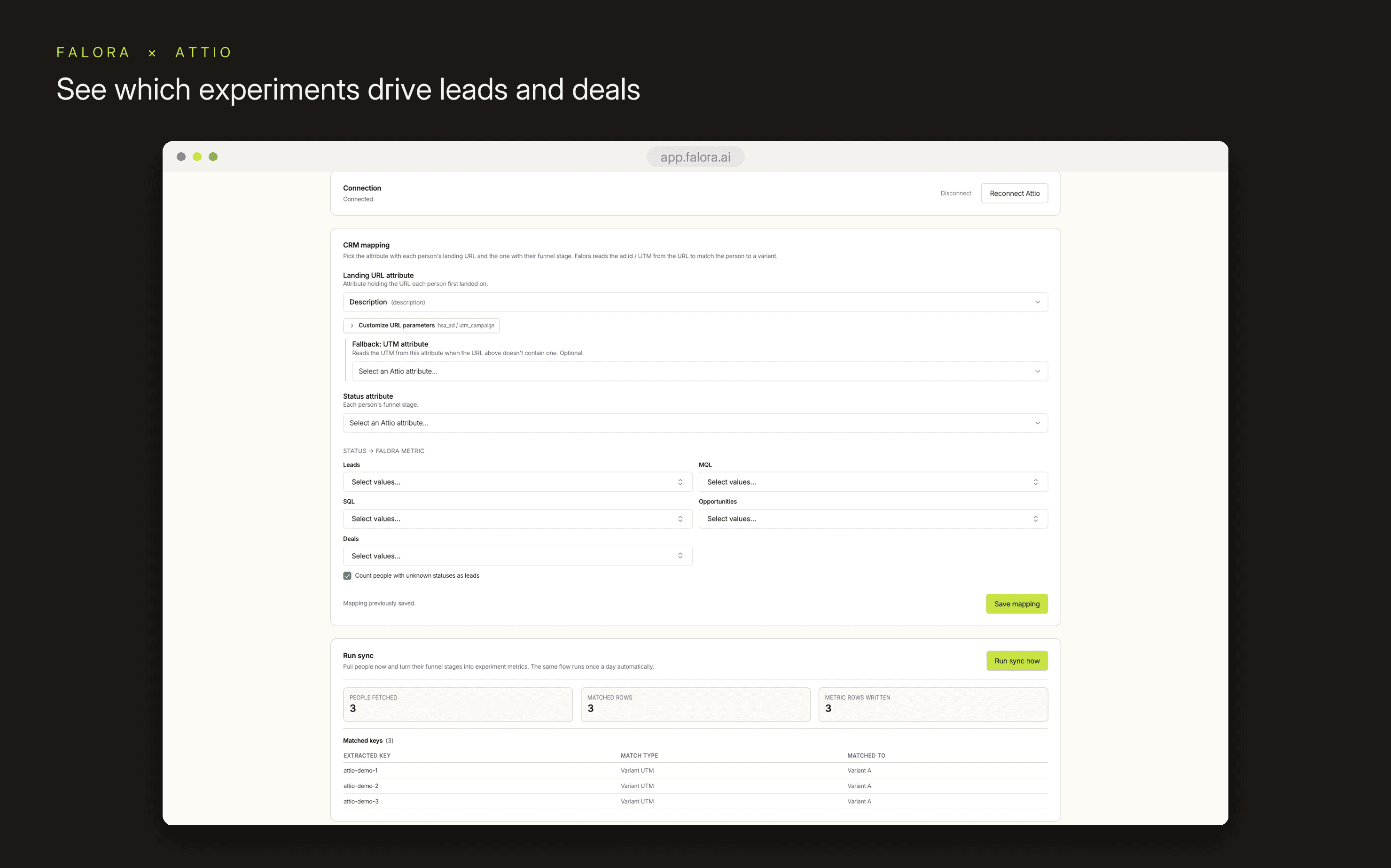Open the MQL Select values dropdown

click(x=872, y=481)
